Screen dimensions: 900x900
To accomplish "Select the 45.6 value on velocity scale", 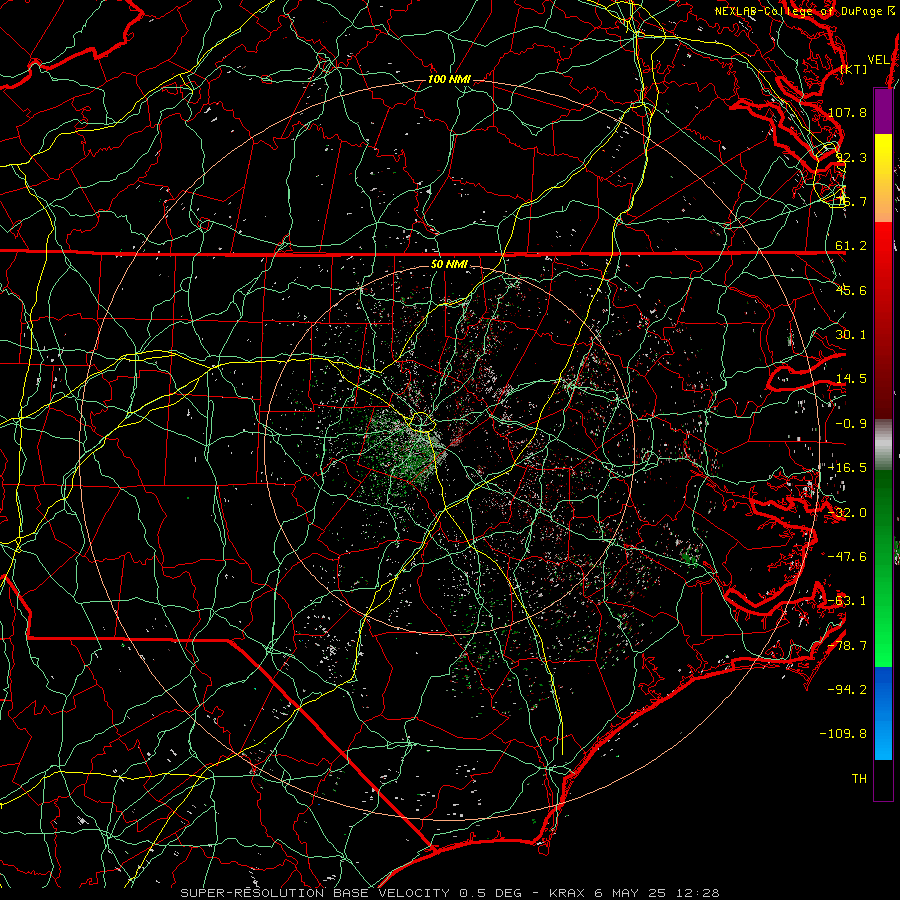I will 851,290.
